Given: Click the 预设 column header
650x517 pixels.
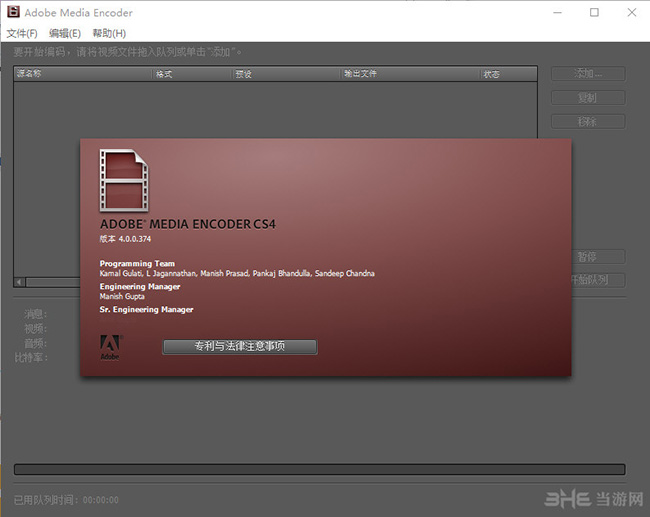Looking at the screenshot, I should [286, 74].
